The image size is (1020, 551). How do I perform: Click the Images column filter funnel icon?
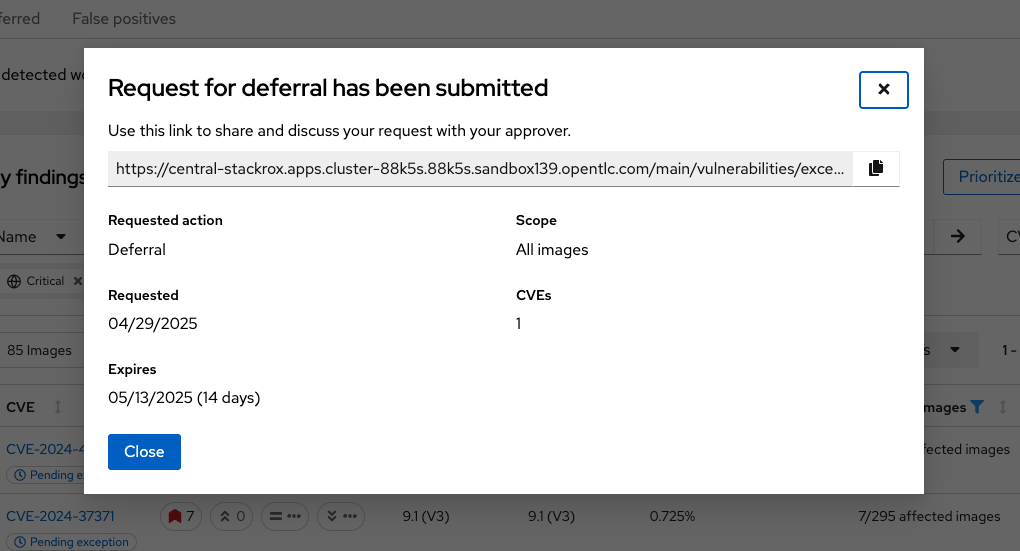click(x=976, y=407)
